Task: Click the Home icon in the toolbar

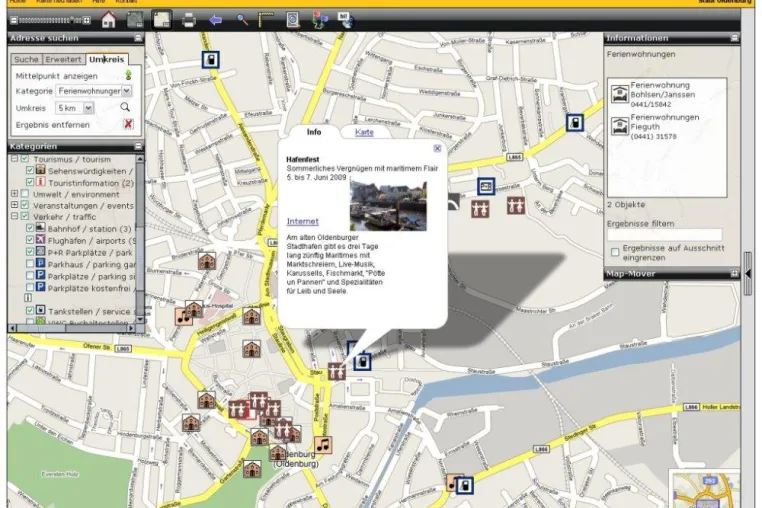Action: coord(109,20)
